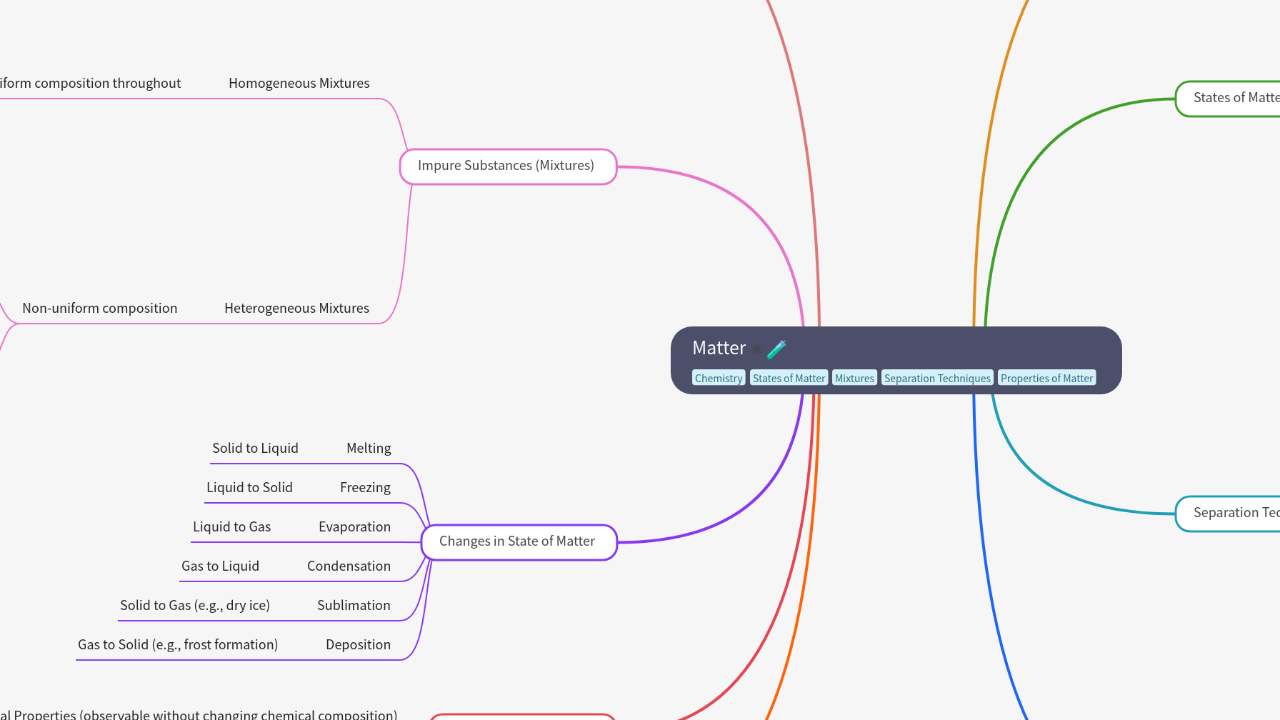This screenshot has width=1280, height=720.
Task: Click the Non-uniform composition text
Action: 100,308
